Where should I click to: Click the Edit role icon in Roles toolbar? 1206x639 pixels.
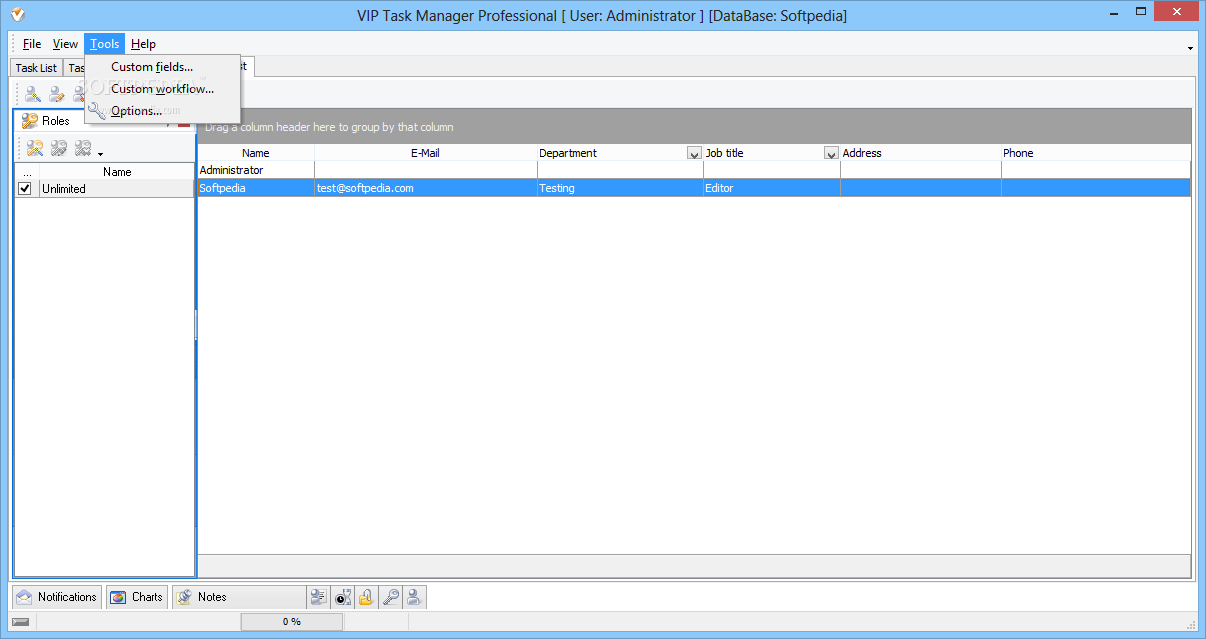(59, 149)
